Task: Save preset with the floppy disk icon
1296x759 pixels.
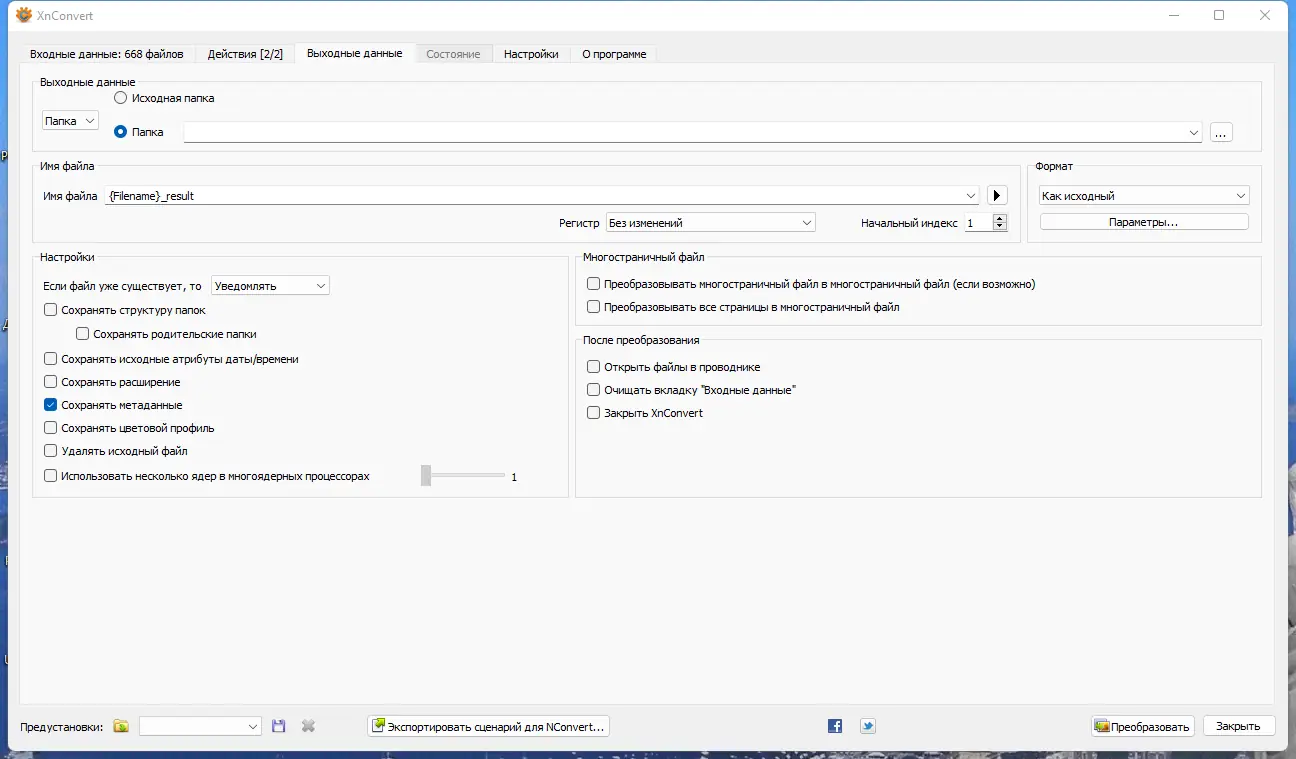Action: (x=279, y=726)
